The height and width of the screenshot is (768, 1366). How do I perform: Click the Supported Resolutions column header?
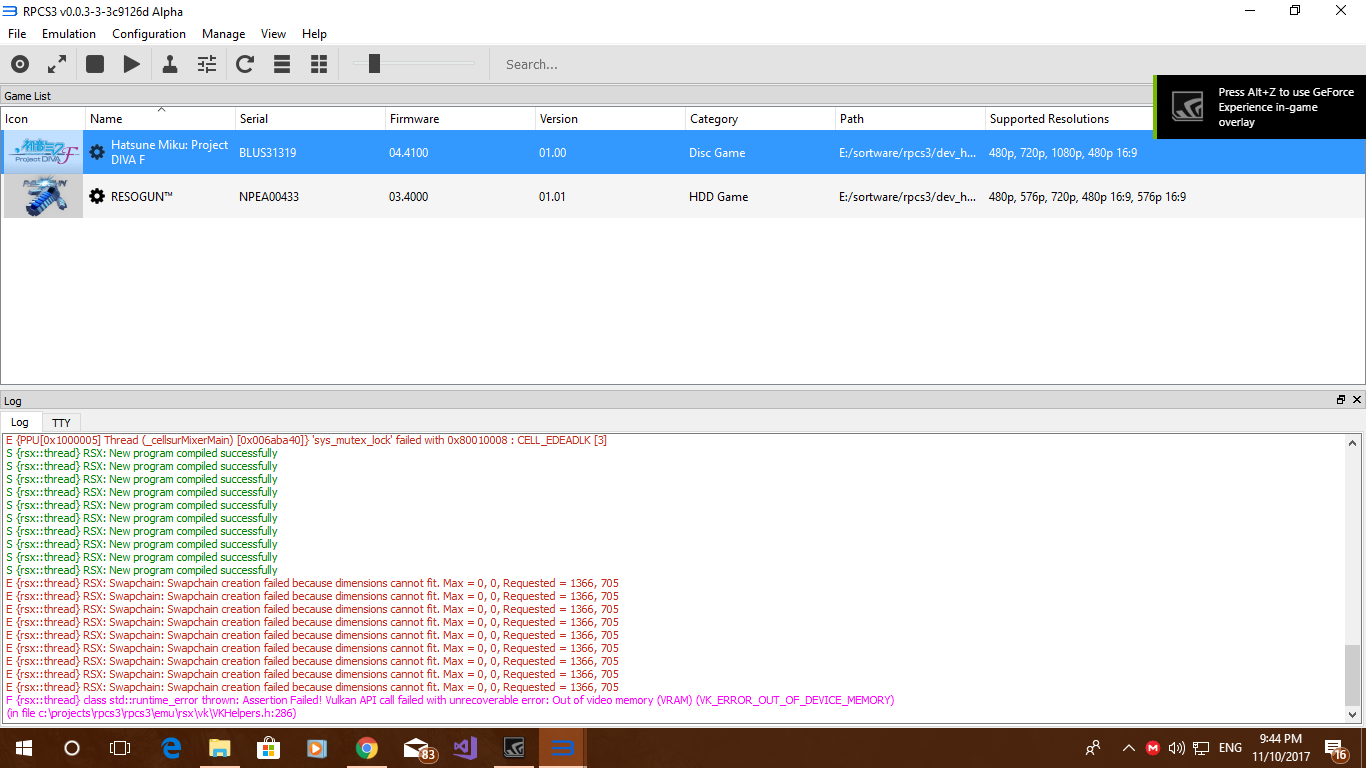point(1049,118)
